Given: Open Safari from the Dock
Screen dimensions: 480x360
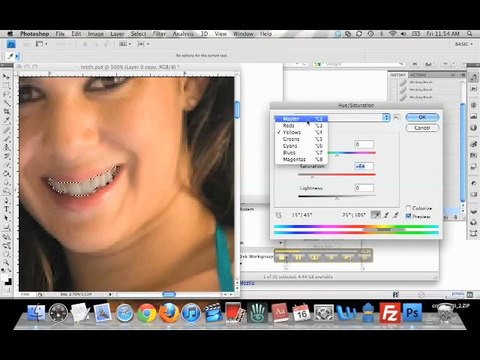Looking at the screenshot, I should pyautogui.click(x=125, y=313).
